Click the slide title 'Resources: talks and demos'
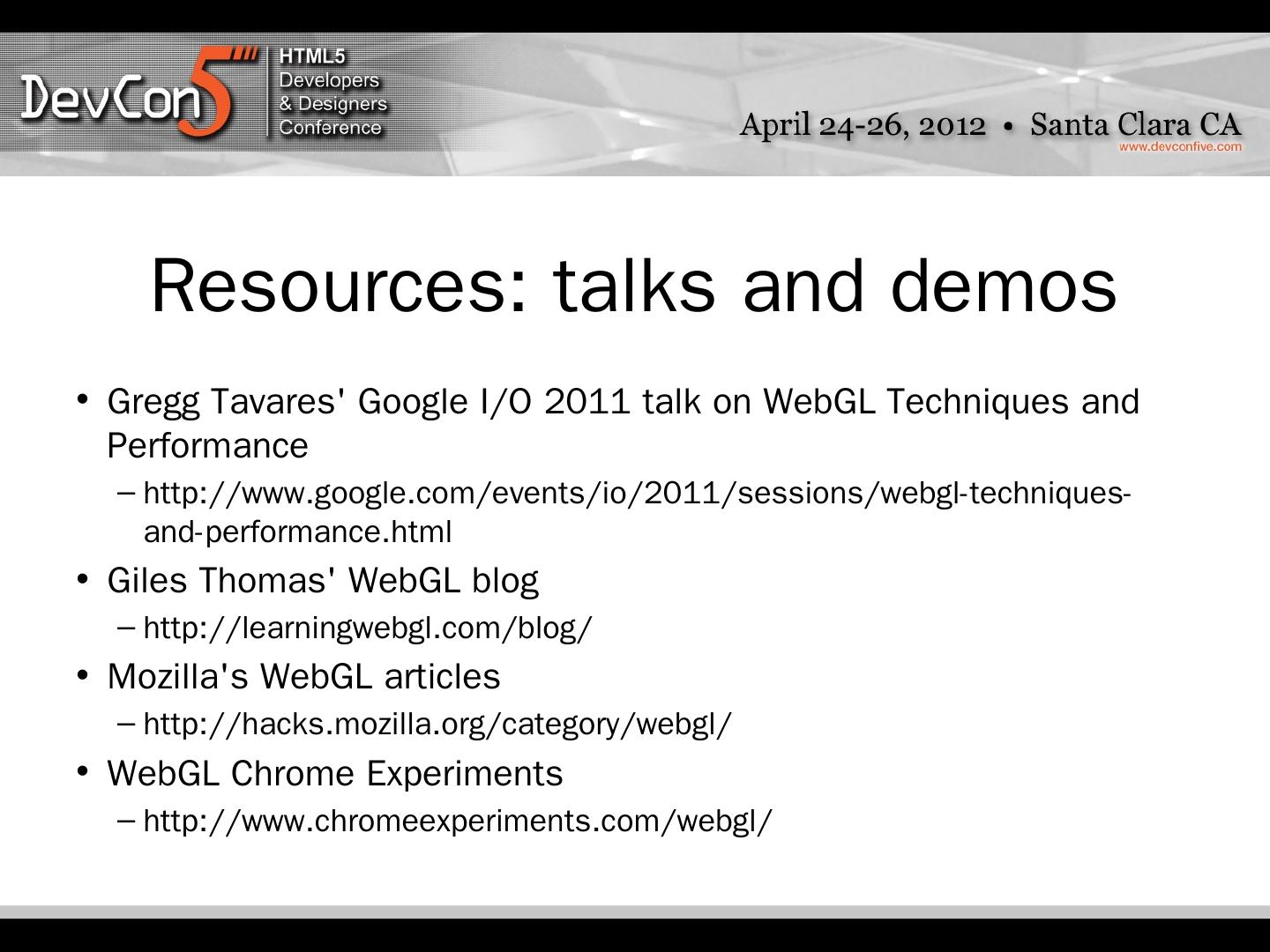The height and width of the screenshot is (952, 1270). [x=634, y=284]
